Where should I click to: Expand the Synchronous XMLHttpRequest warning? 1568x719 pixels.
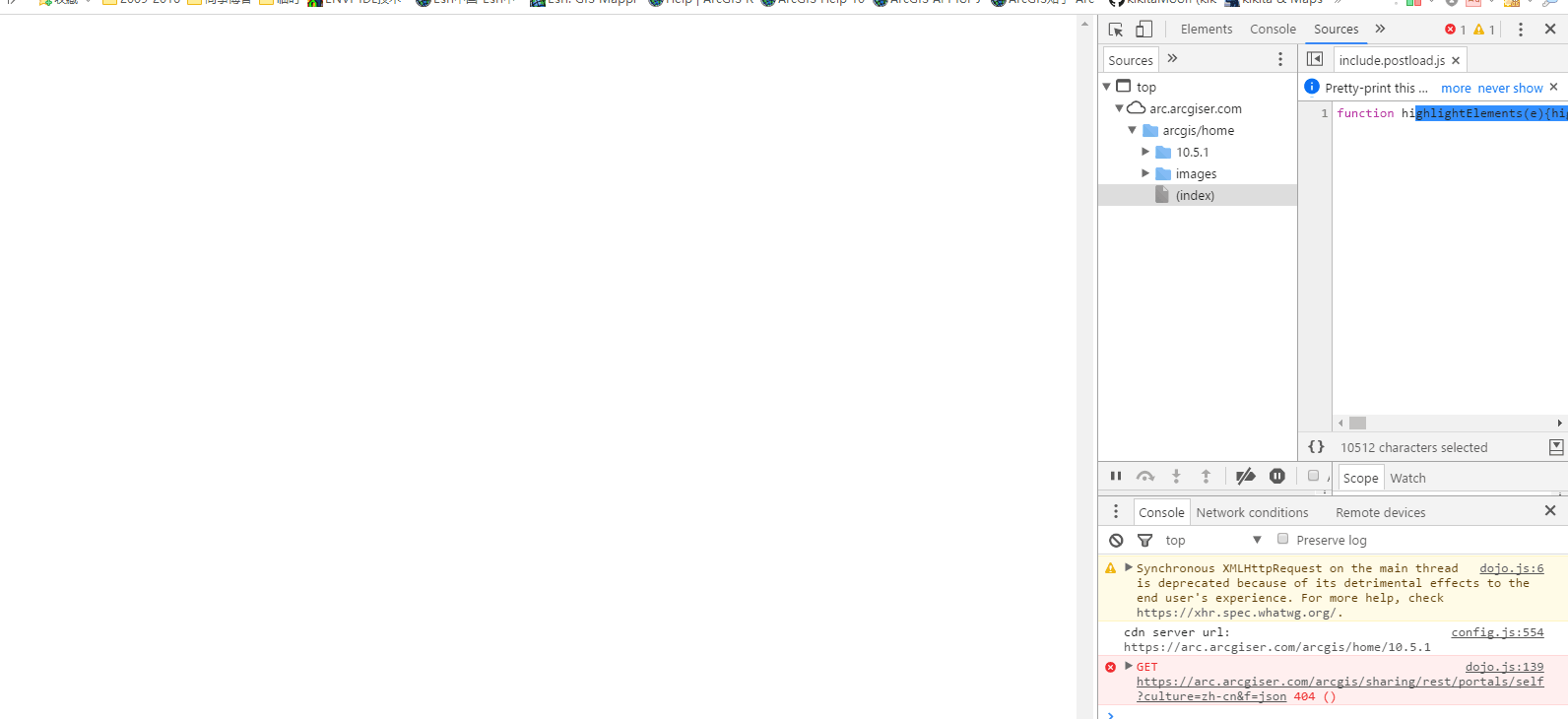1129,567
